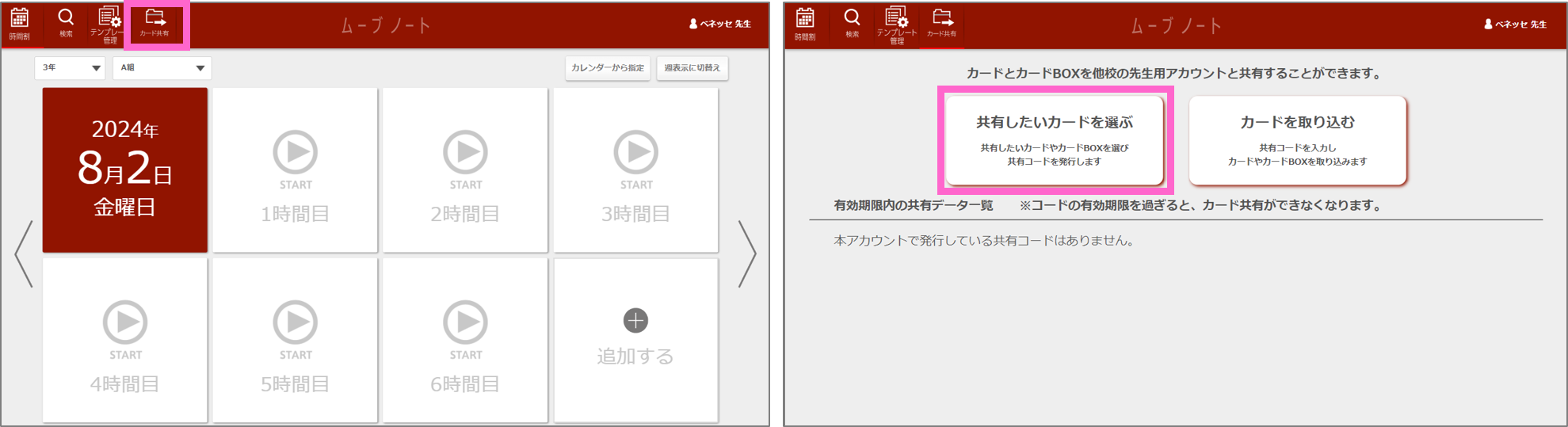Open ベネッセ先生 user menu in right window
The width and height of the screenshot is (1568, 427).
point(1514,24)
